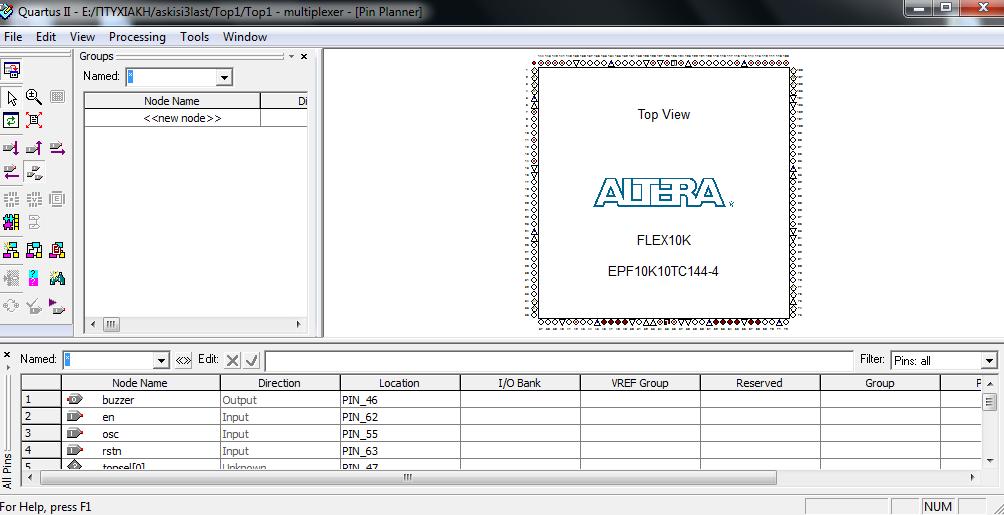Open the Tools menu
This screenshot has height=515, width=1004.
click(195, 37)
